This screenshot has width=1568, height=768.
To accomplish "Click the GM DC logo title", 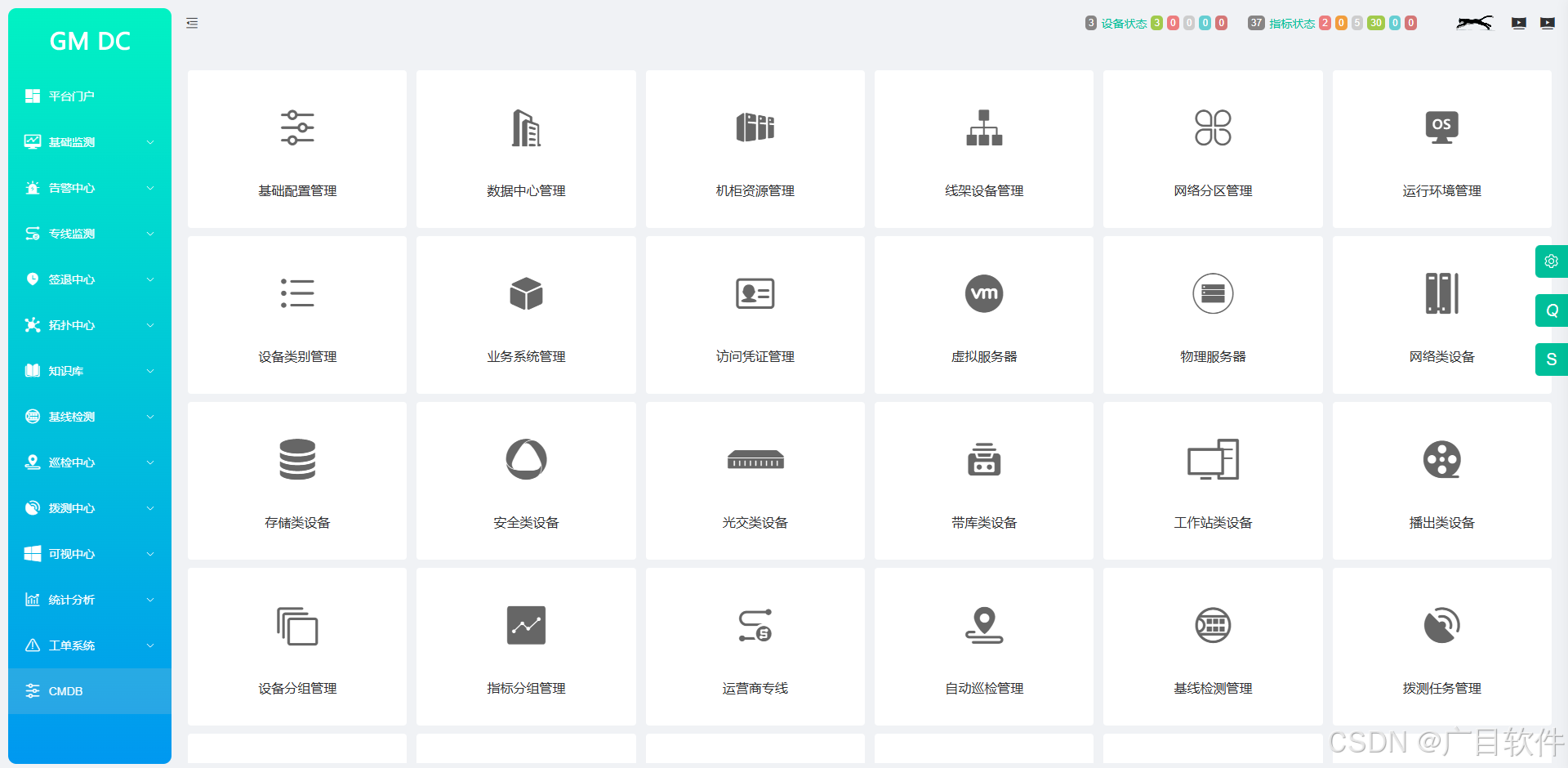I will (90, 41).
